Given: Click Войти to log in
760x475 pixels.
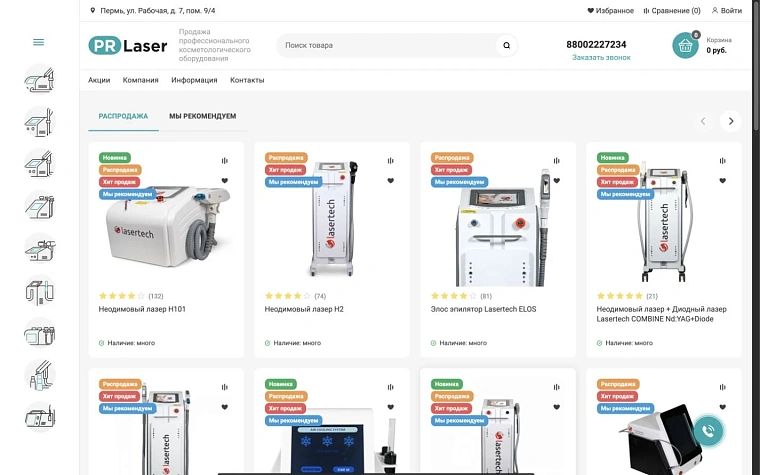Looking at the screenshot, I should 727,10.
